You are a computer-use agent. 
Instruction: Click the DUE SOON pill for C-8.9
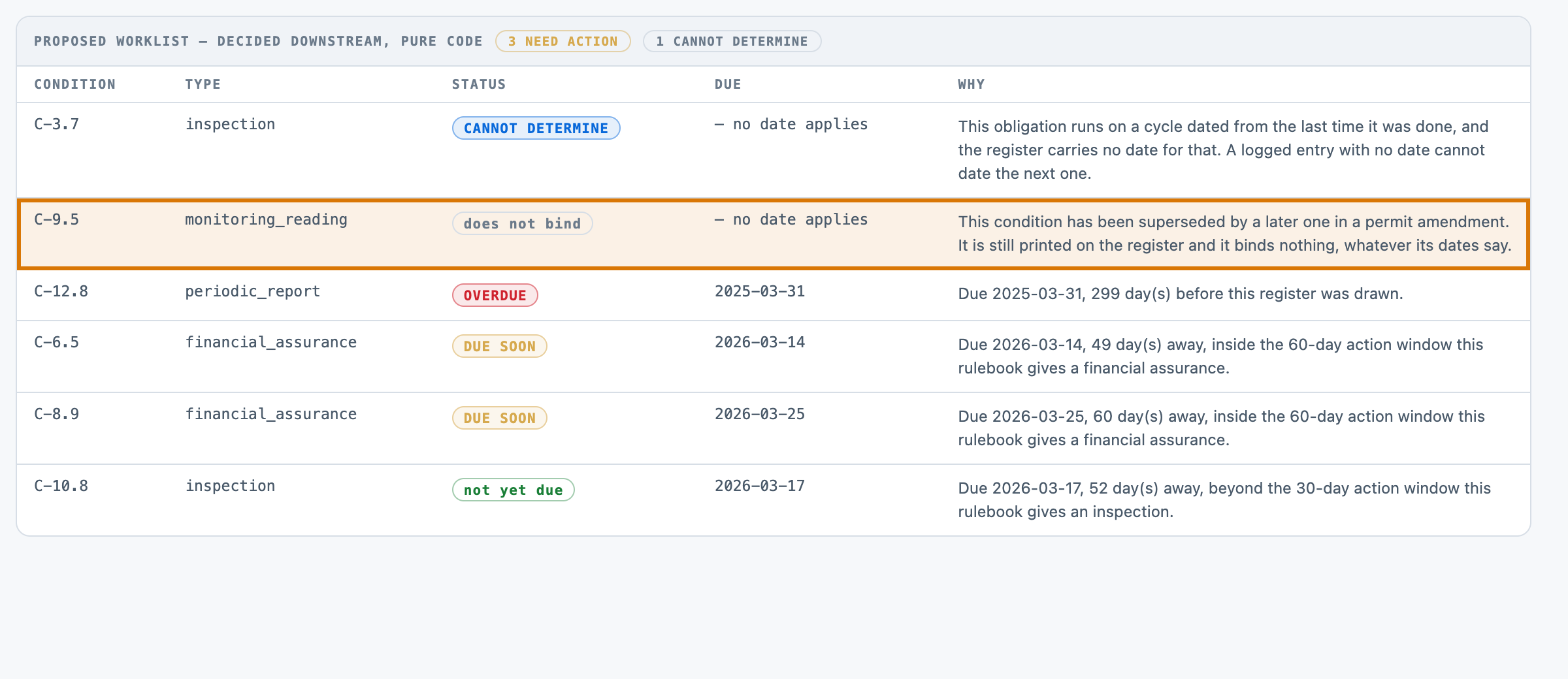tap(499, 418)
